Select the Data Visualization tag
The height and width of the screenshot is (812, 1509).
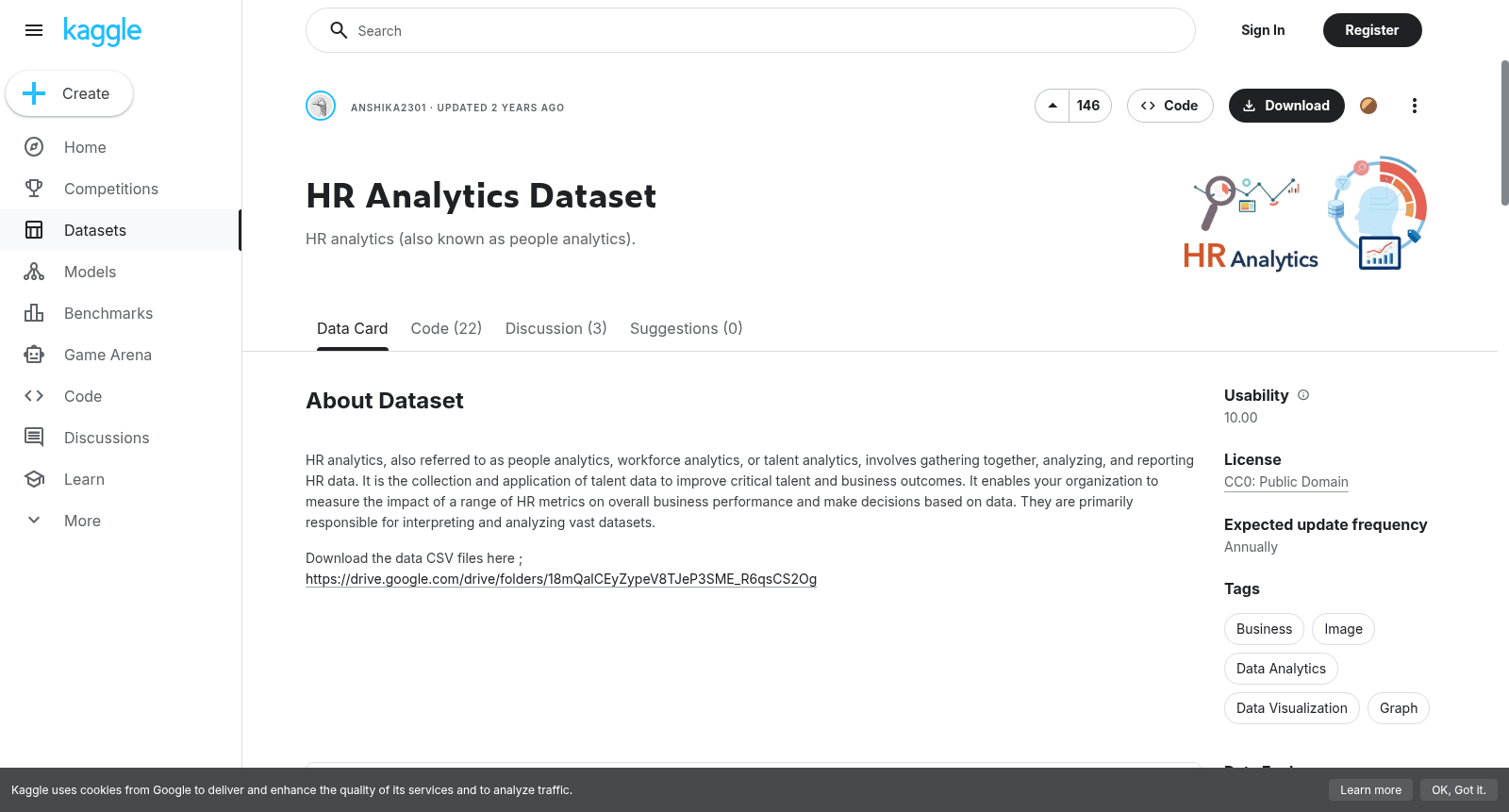[x=1291, y=708]
